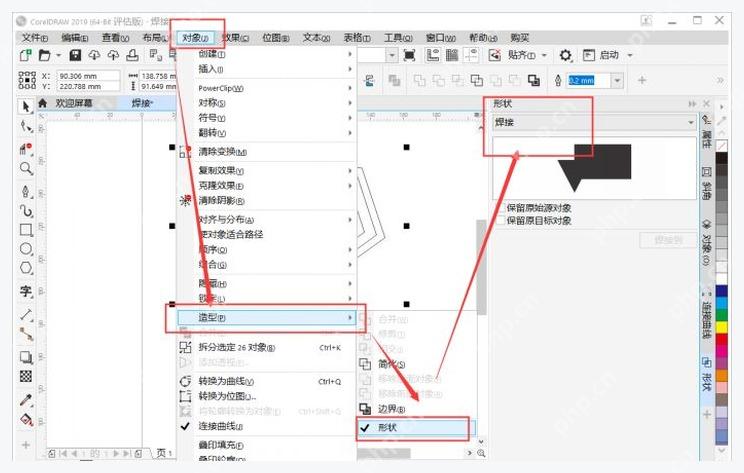Expand the 创建 submenu
Image resolution: width=744 pixels, height=473 pixels.
coord(266,54)
